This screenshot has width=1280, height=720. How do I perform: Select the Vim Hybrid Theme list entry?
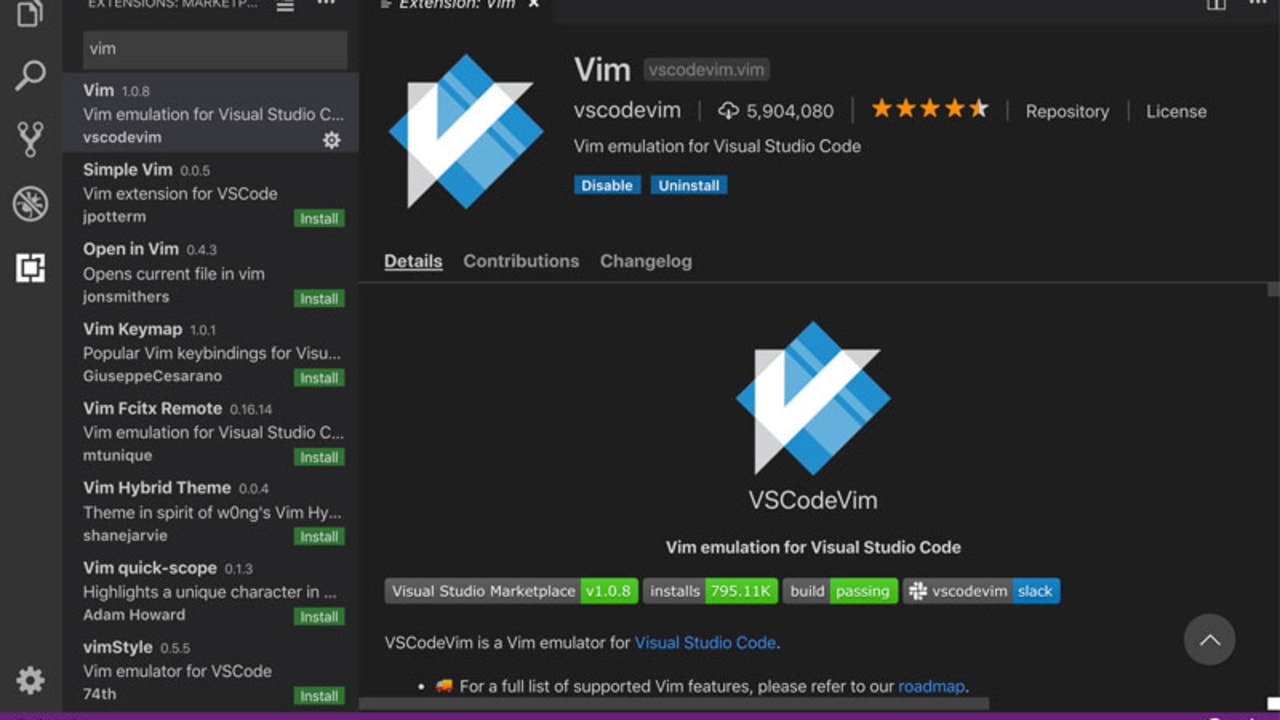click(x=211, y=510)
